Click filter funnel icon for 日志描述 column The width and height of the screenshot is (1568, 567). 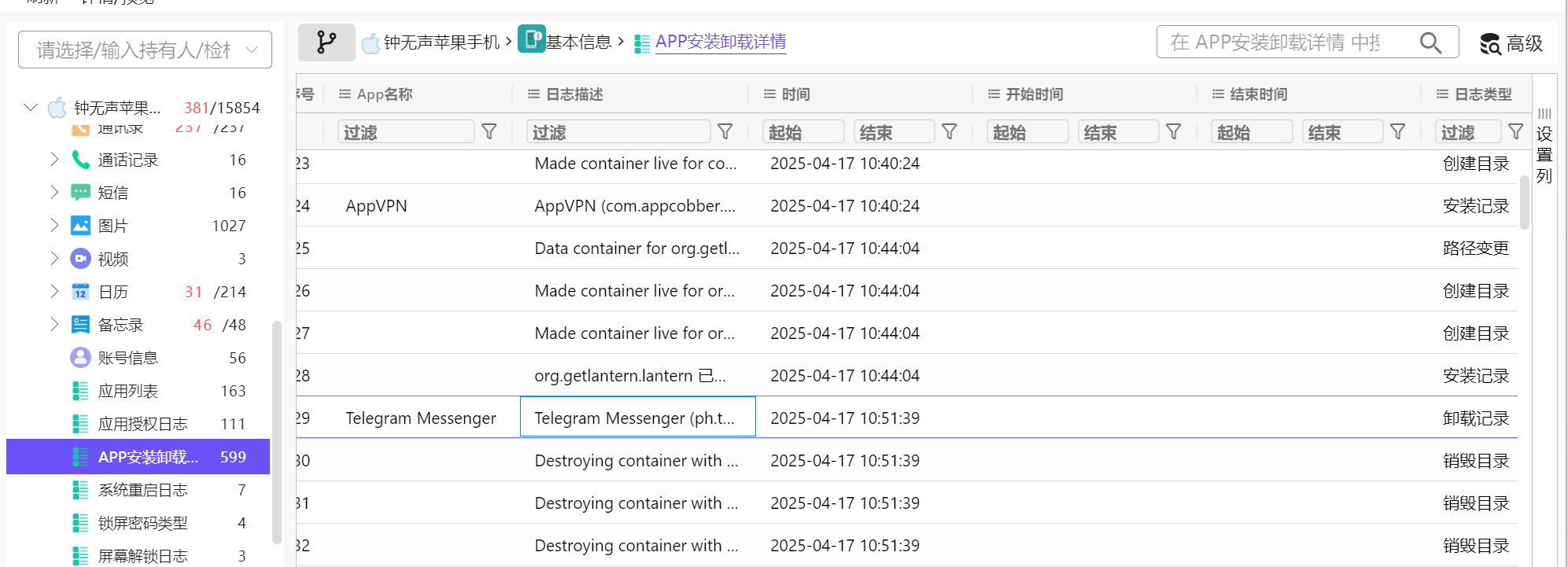click(x=725, y=132)
